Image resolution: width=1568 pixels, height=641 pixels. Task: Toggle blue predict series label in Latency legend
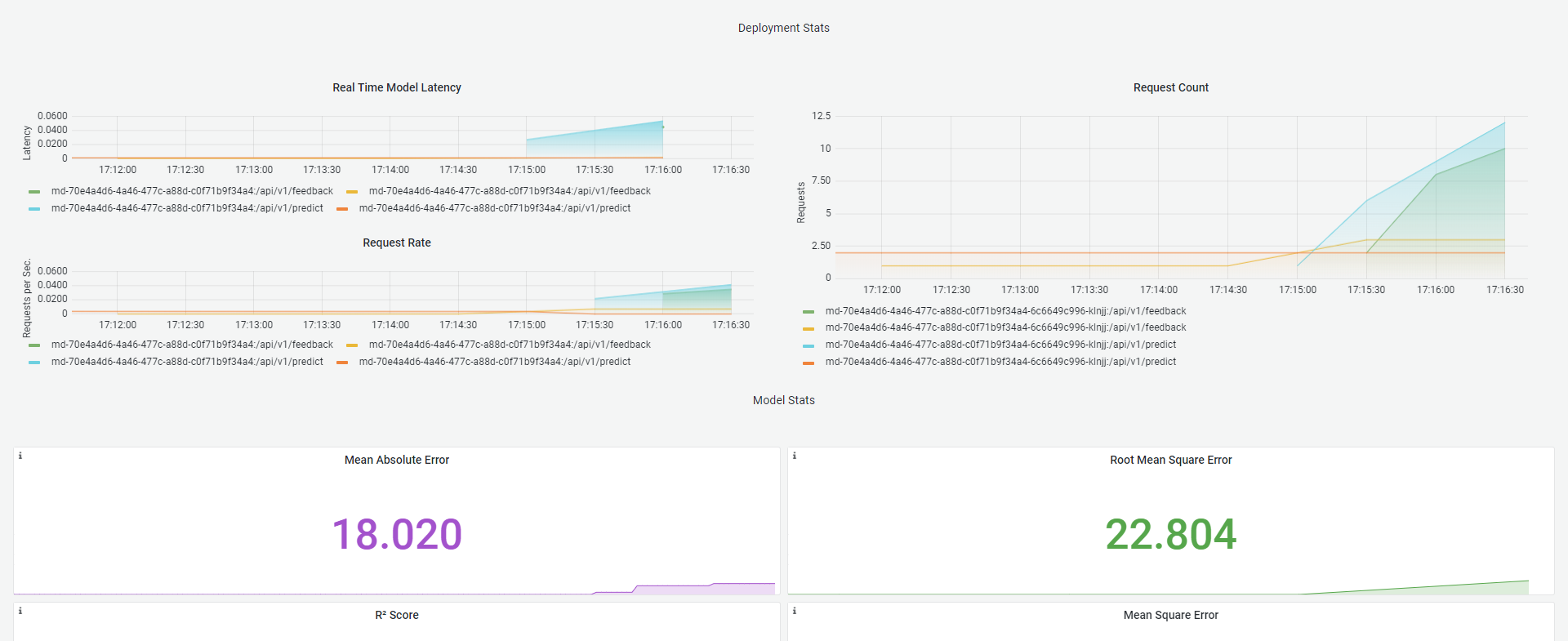187,208
